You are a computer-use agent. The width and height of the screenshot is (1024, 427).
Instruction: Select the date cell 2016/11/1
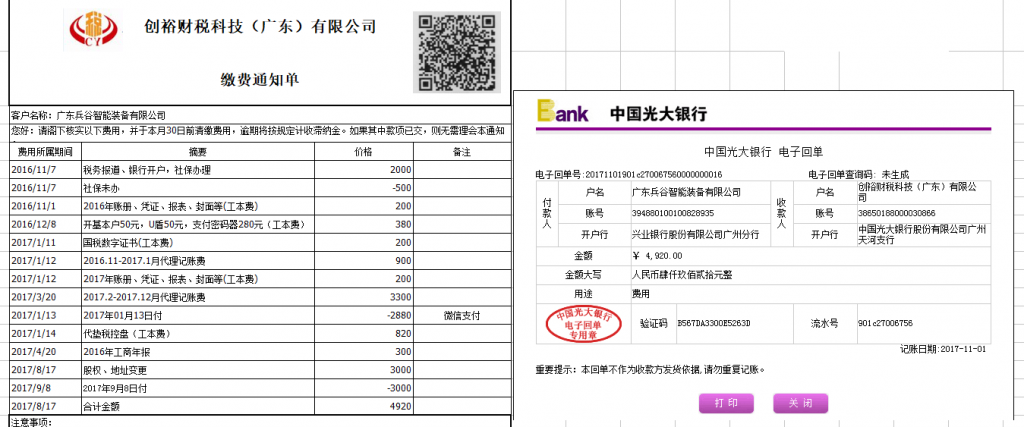[45, 206]
